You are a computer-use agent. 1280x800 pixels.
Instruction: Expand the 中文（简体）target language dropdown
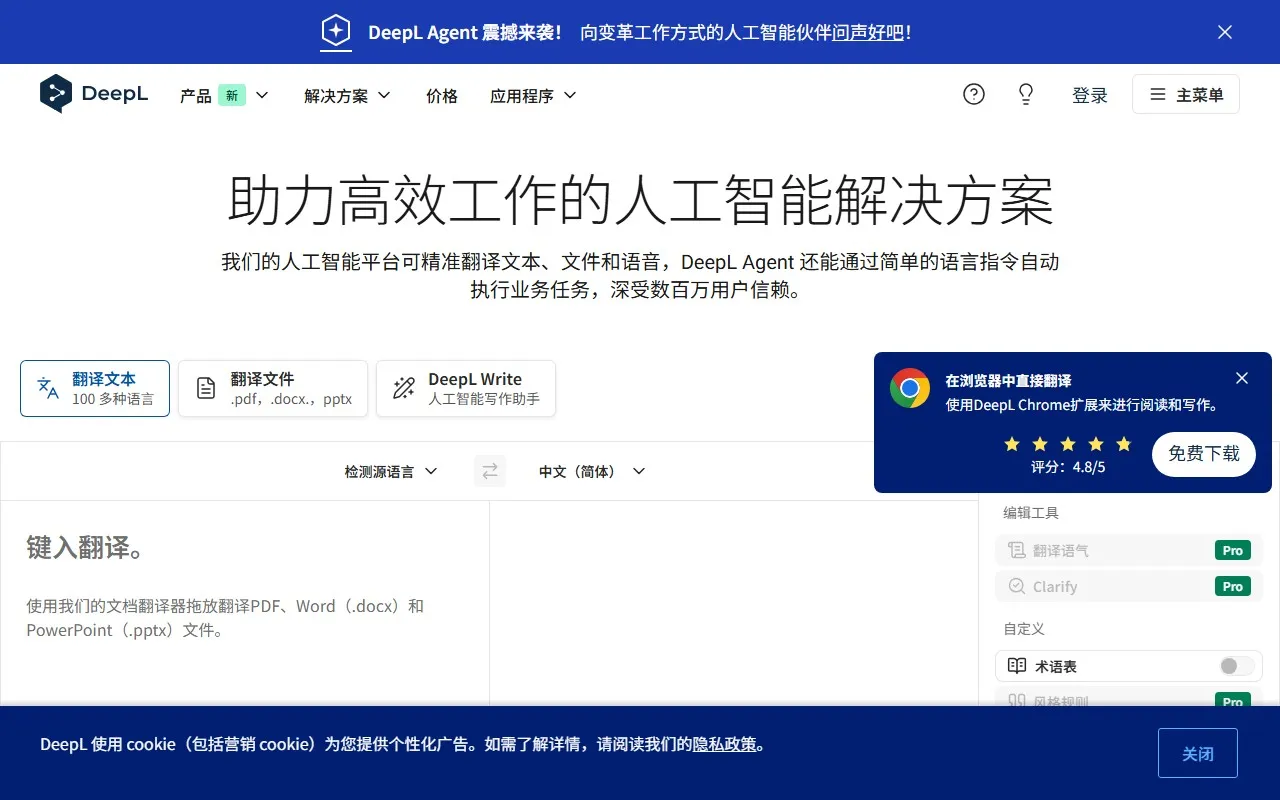point(591,471)
